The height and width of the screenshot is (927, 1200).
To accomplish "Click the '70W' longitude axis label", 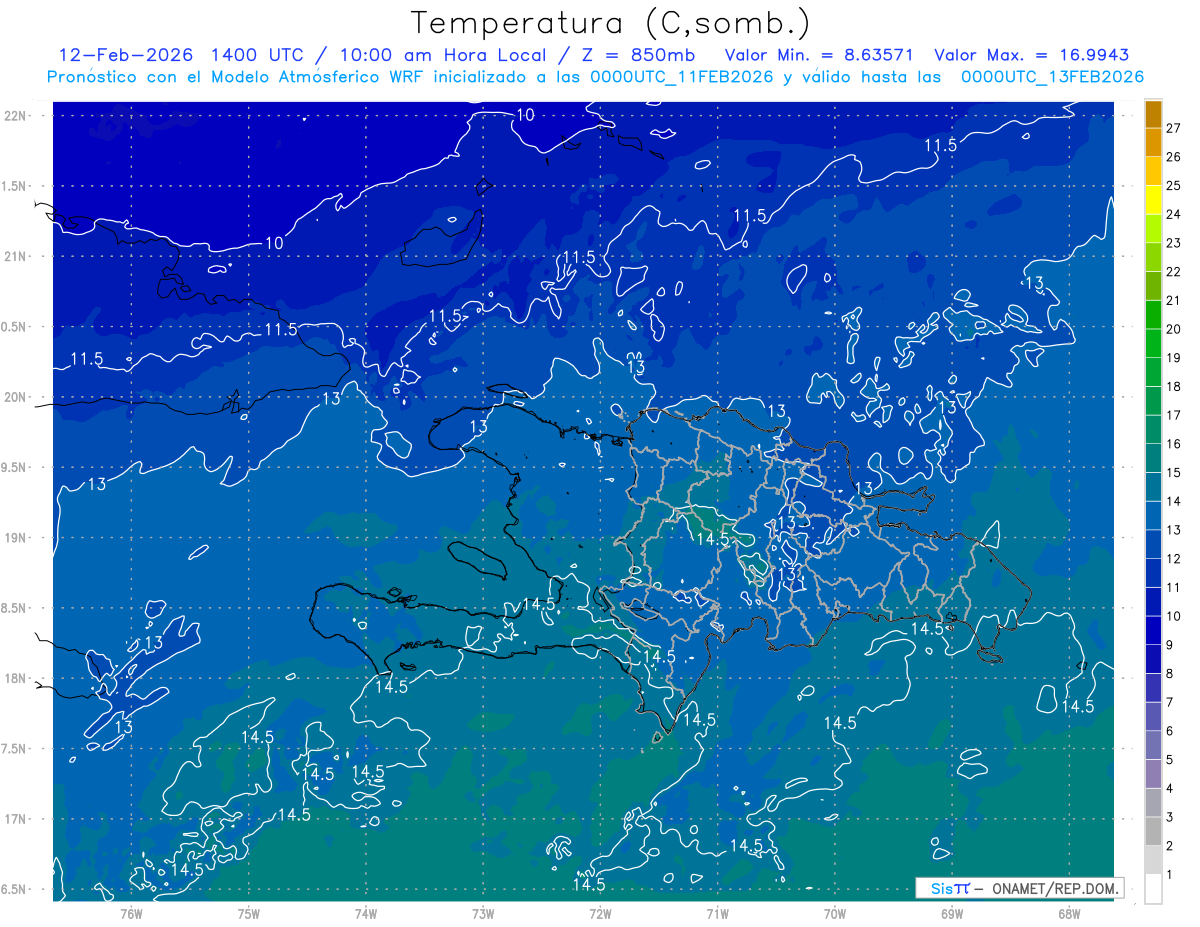I will tap(835, 914).
